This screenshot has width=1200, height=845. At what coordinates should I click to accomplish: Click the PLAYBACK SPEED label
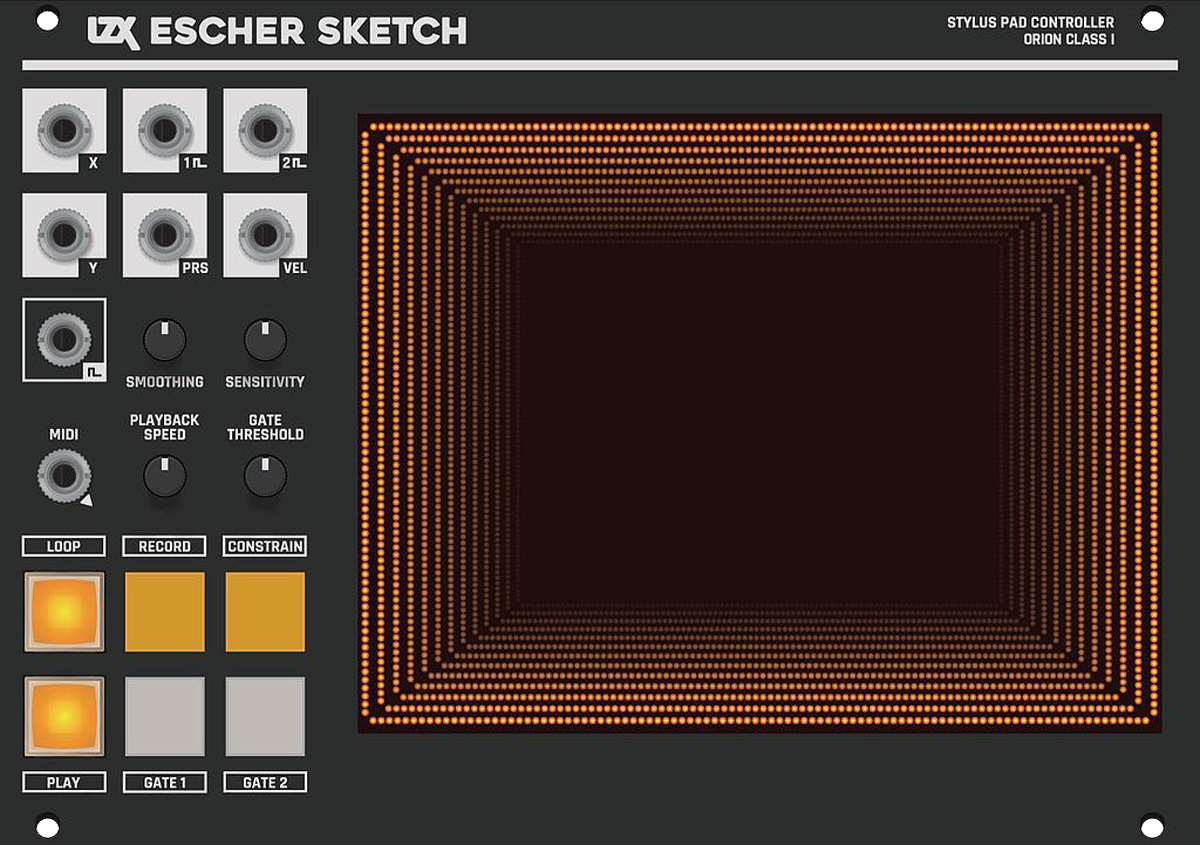click(x=165, y=427)
